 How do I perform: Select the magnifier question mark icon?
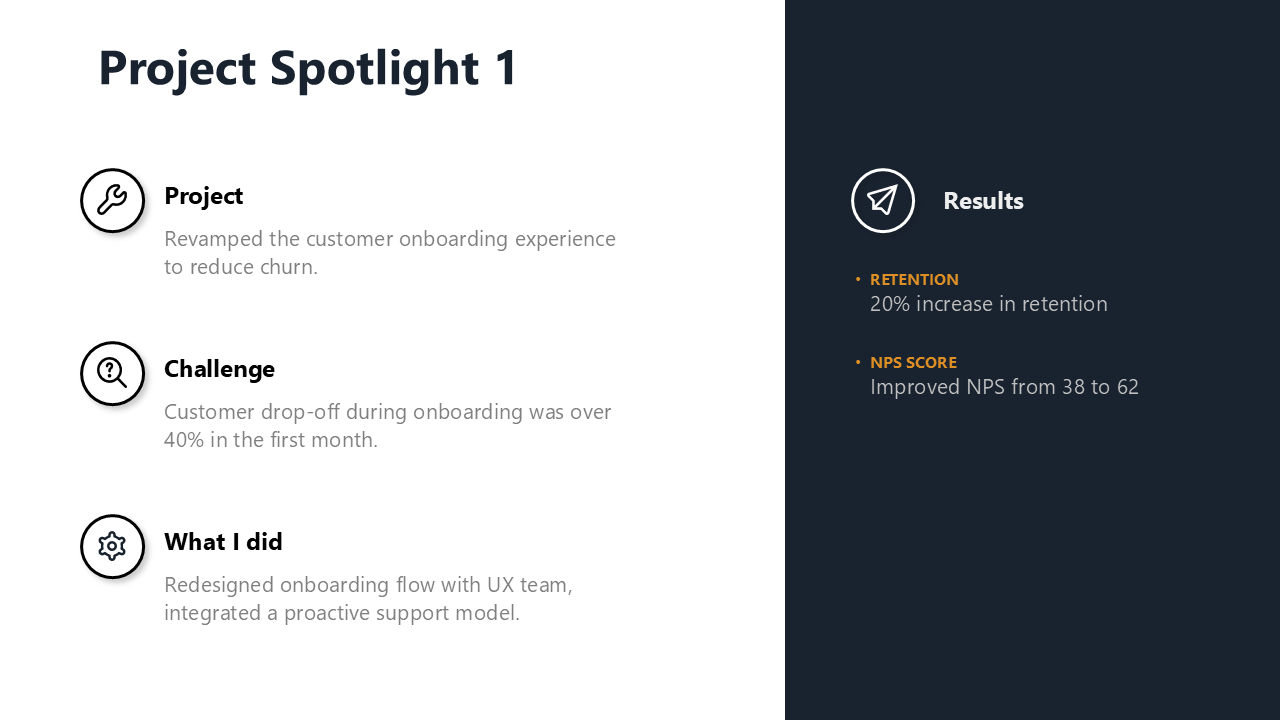tap(112, 373)
